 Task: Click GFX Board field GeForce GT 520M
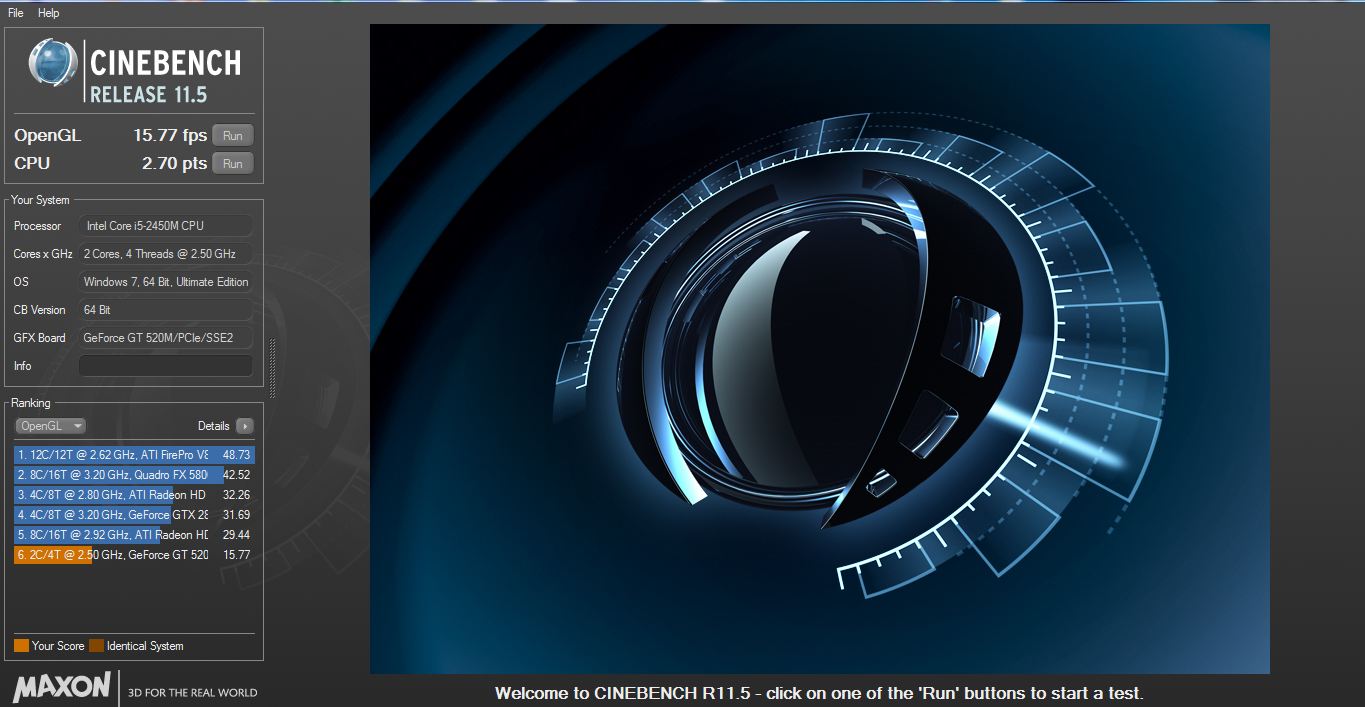pyautogui.click(x=166, y=338)
